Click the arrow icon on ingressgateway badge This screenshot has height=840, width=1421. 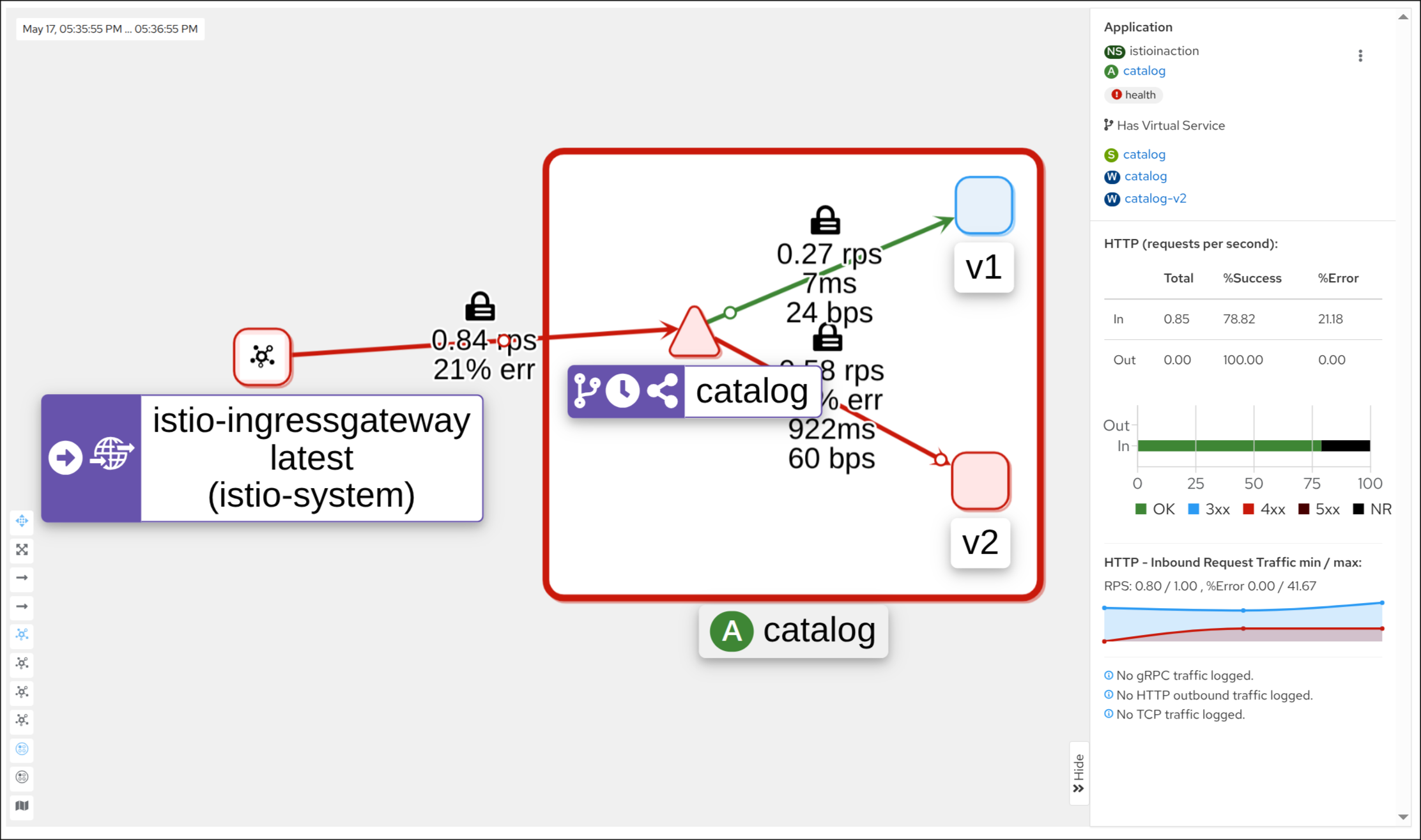point(66,457)
